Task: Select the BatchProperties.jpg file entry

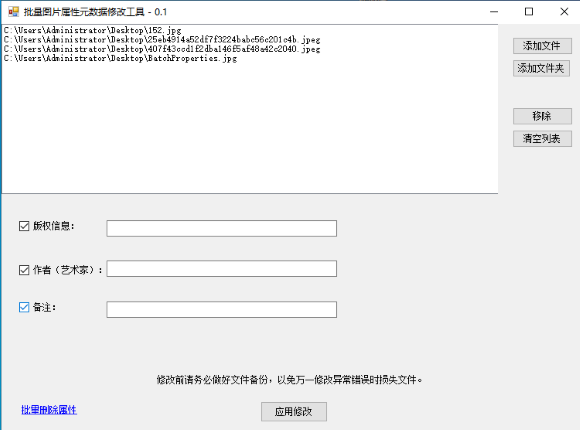Action: (x=120, y=58)
